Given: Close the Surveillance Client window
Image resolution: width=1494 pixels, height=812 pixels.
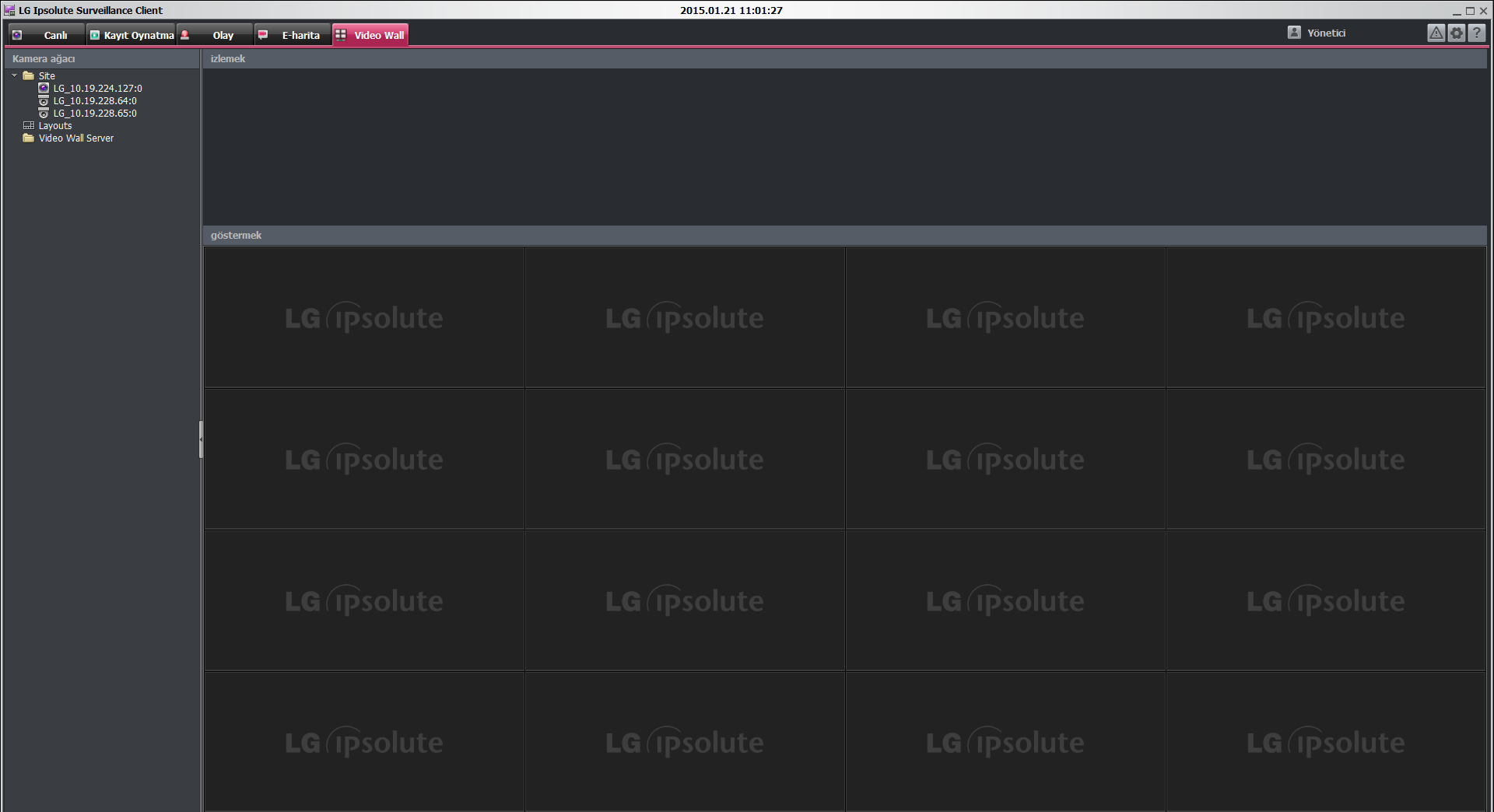Looking at the screenshot, I should 1483,11.
